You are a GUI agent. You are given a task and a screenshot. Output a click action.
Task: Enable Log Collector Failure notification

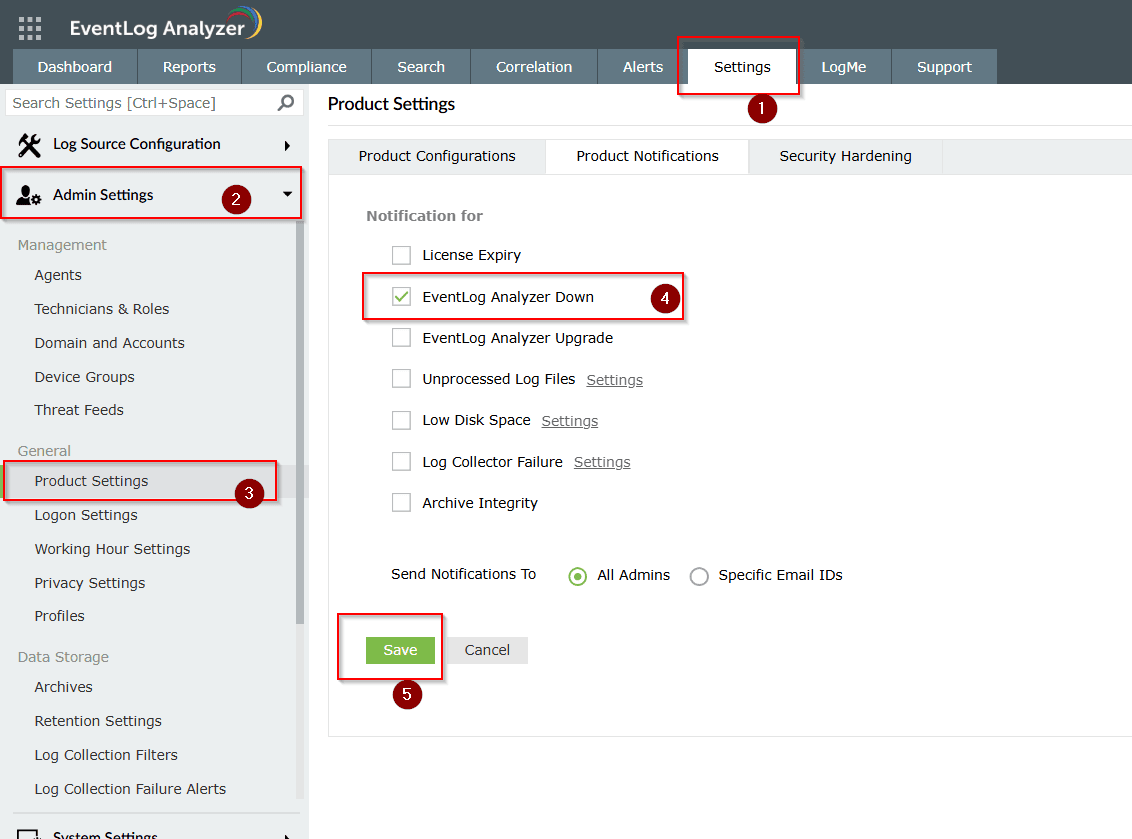tap(401, 461)
